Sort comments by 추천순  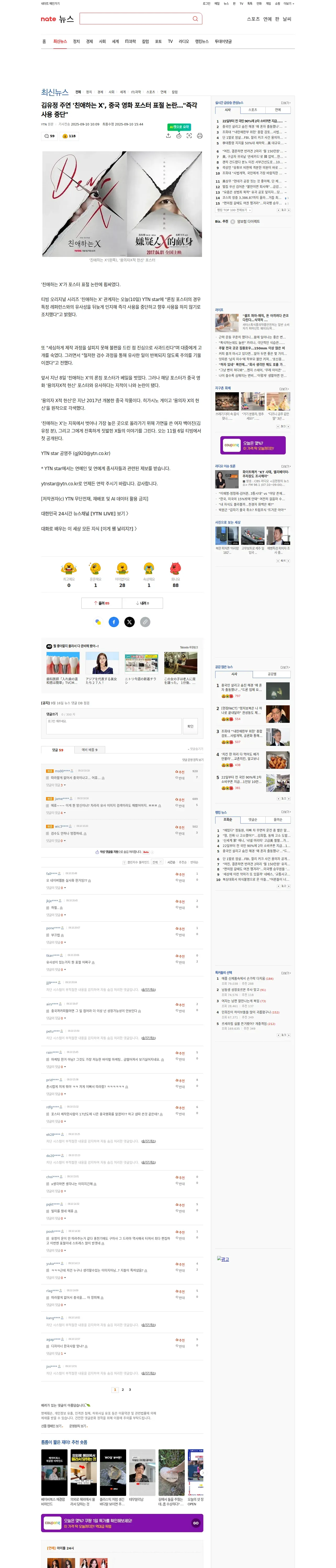point(182,862)
